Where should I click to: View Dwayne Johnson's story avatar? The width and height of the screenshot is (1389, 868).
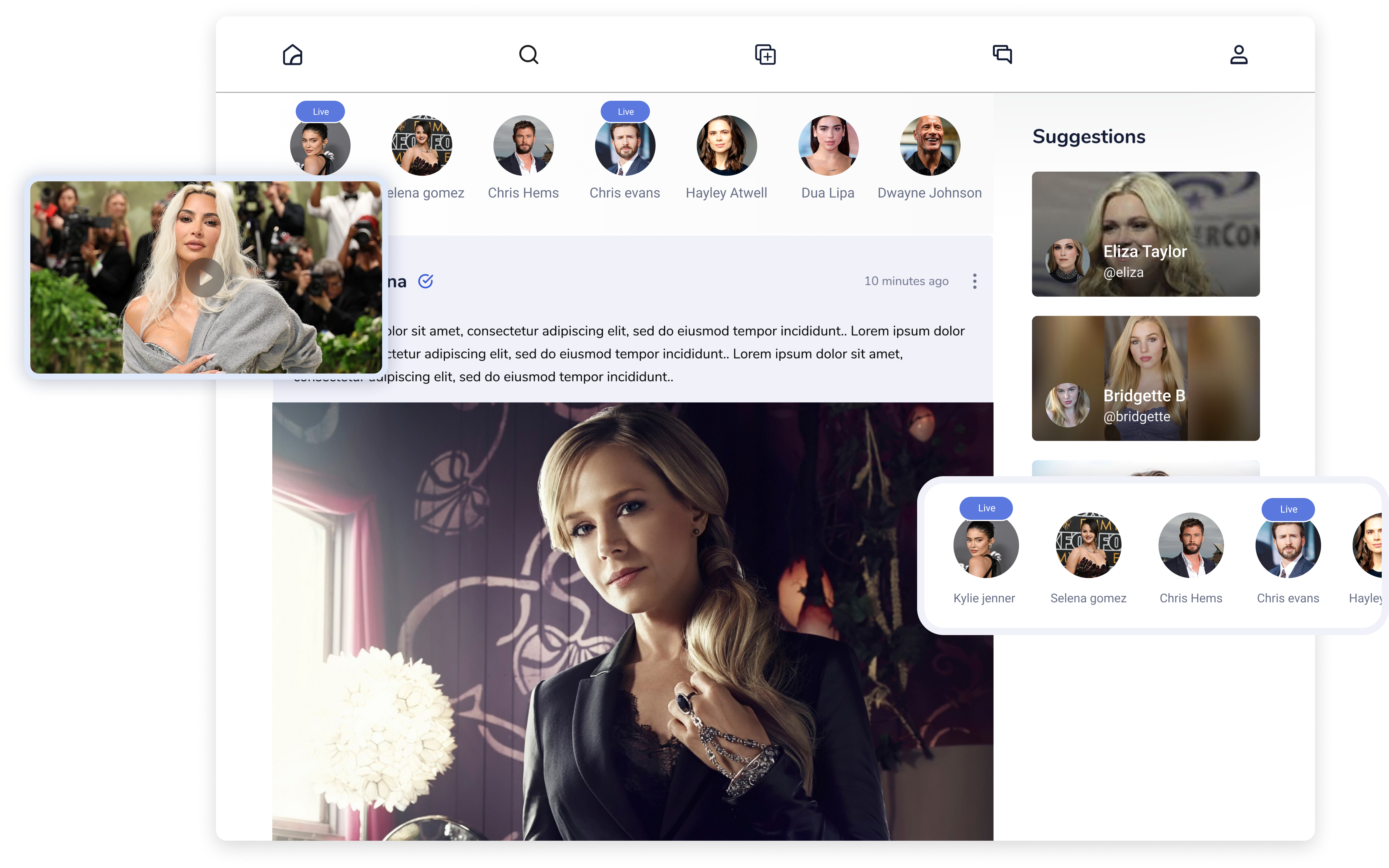[x=929, y=145]
